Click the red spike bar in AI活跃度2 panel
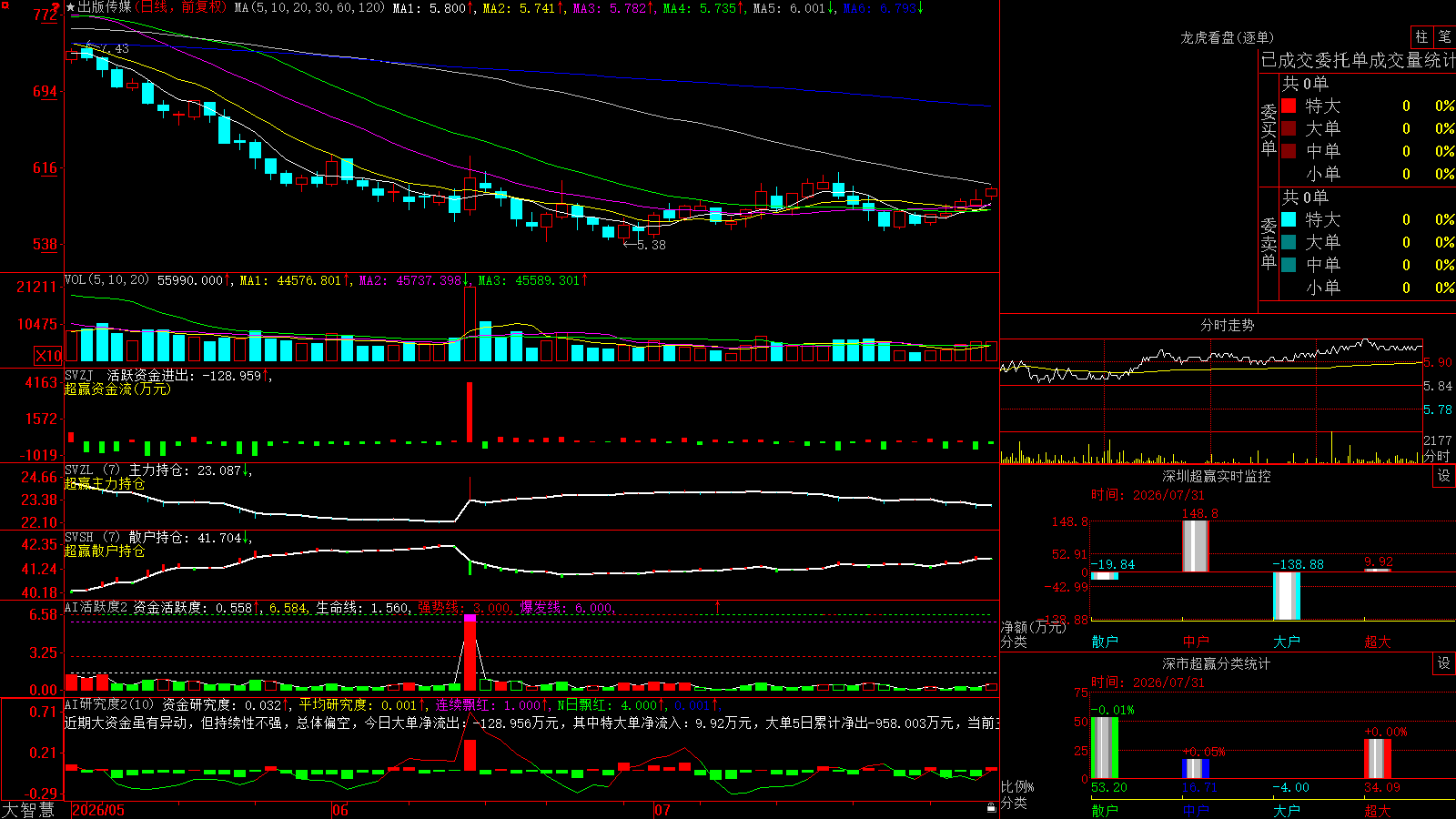 pos(470,652)
